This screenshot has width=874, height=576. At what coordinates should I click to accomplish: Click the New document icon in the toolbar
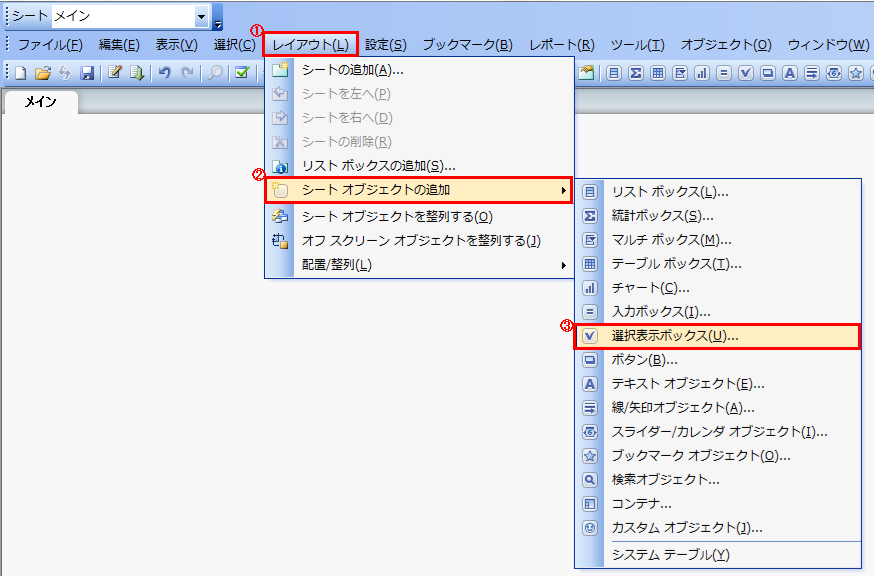click(21, 73)
